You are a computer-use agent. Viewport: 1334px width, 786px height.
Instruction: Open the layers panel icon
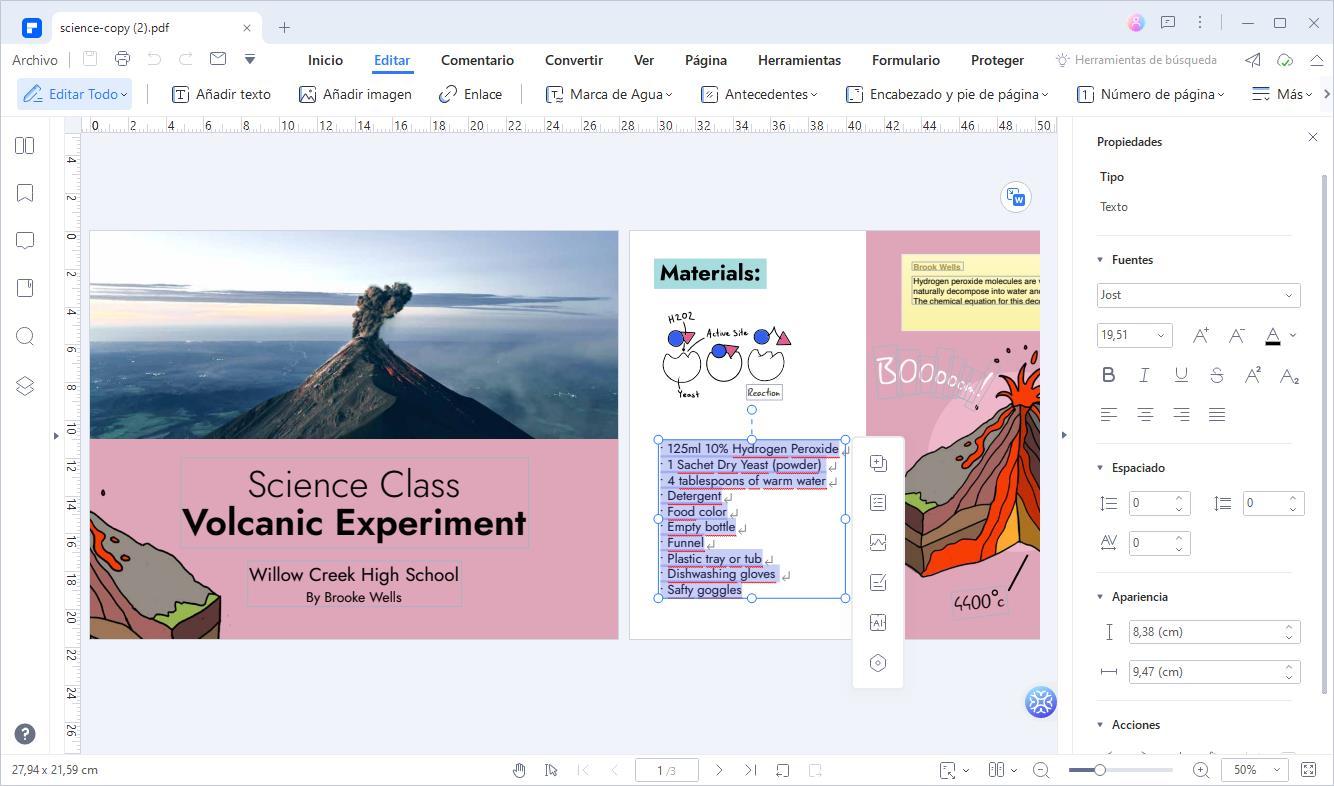click(25, 386)
